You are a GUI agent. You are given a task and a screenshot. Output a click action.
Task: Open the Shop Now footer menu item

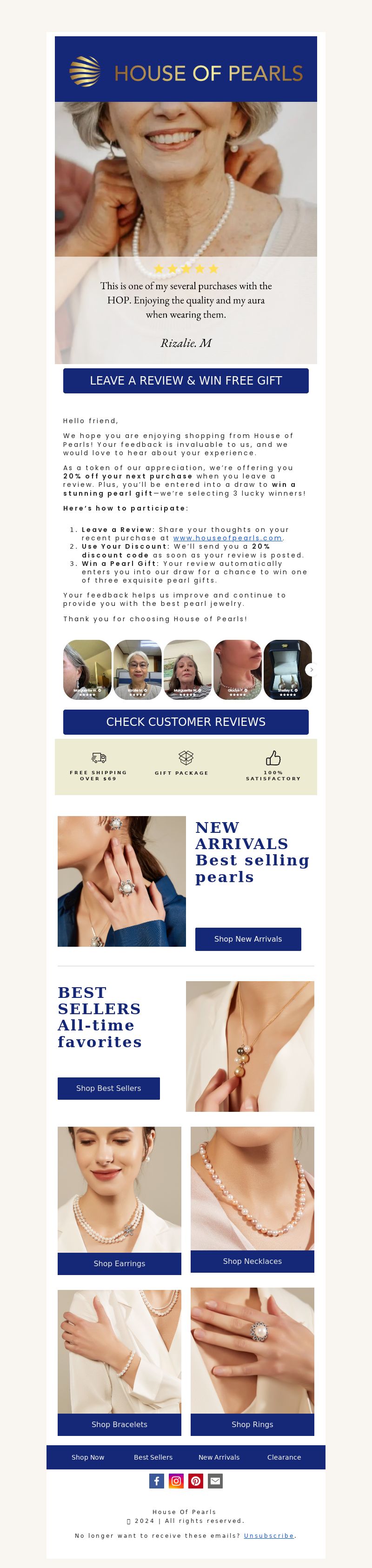[88, 1456]
